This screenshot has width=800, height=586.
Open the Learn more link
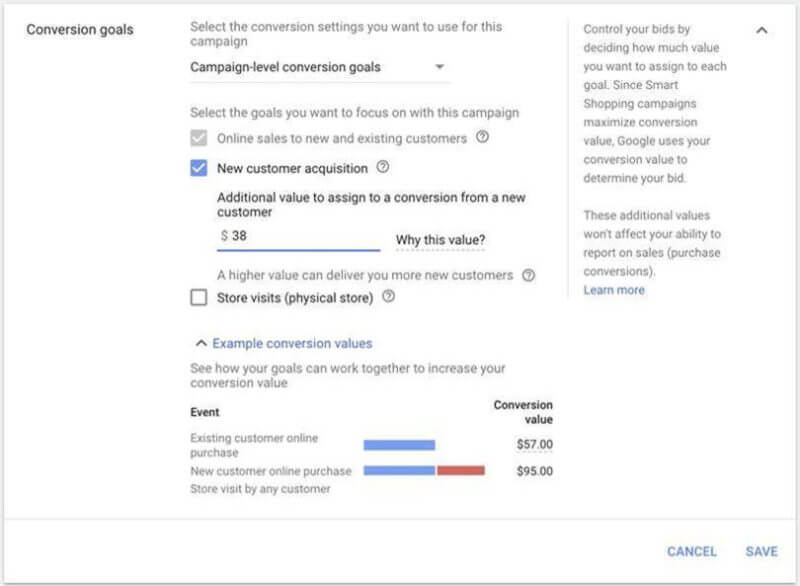(x=614, y=290)
